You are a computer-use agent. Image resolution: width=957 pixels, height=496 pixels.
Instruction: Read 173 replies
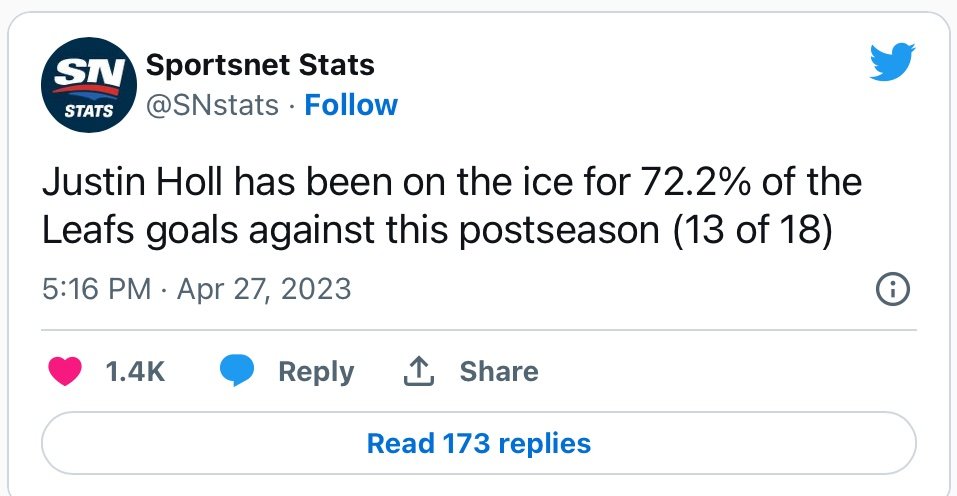pyautogui.click(x=478, y=442)
